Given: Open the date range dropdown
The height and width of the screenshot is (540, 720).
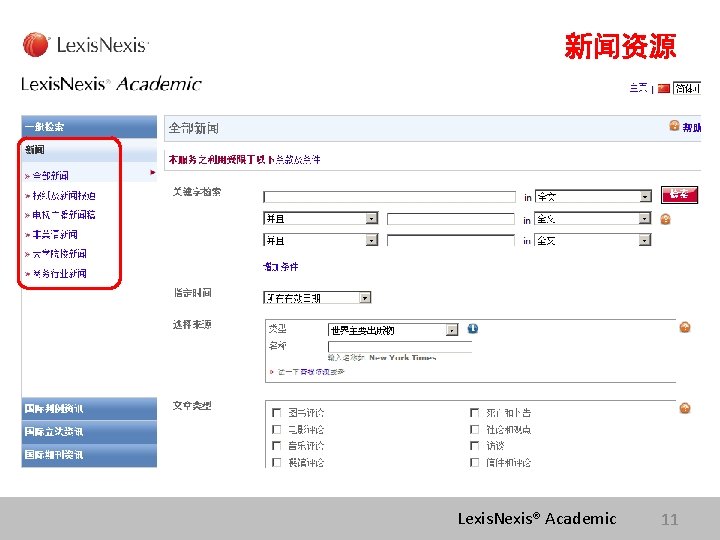Looking at the screenshot, I should (317, 298).
